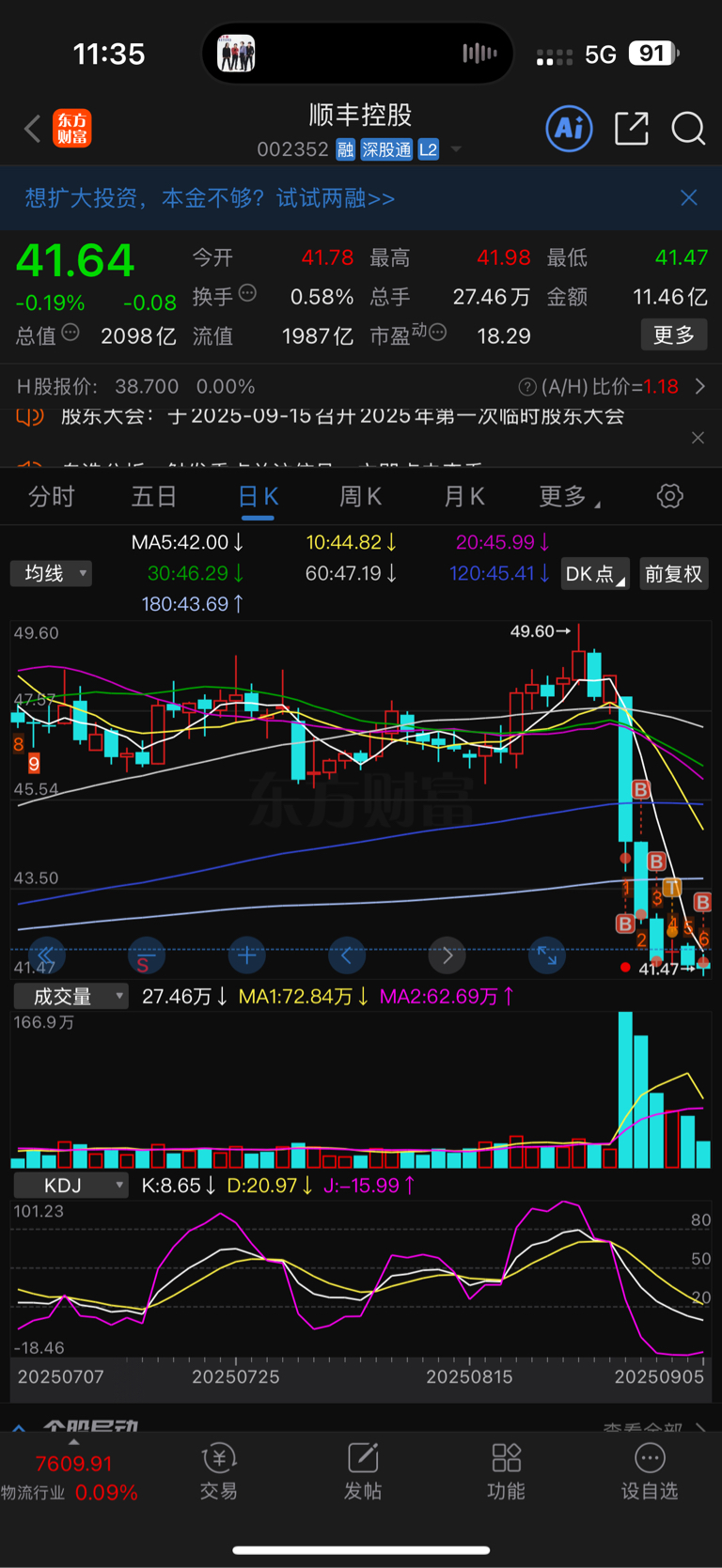This screenshot has width=722, height=1568.
Task: Expand the 更多 chart period menu
Action: 569,496
